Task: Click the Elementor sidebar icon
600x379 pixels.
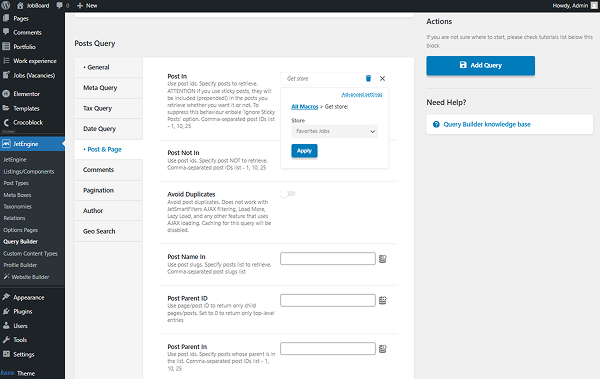Action: (x=6, y=93)
